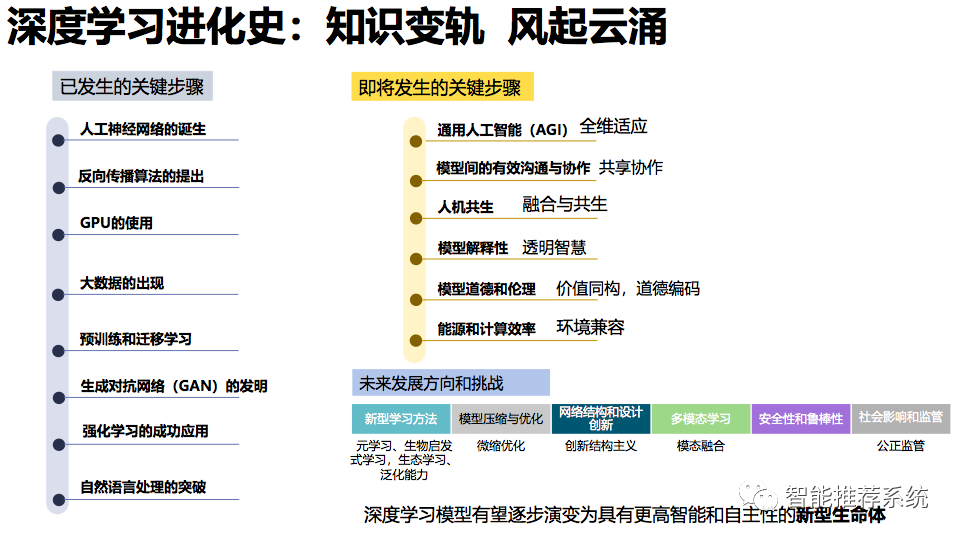Select the purple 安全性和鲁棒性 box
This screenshot has height=540, width=960.
tap(801, 419)
